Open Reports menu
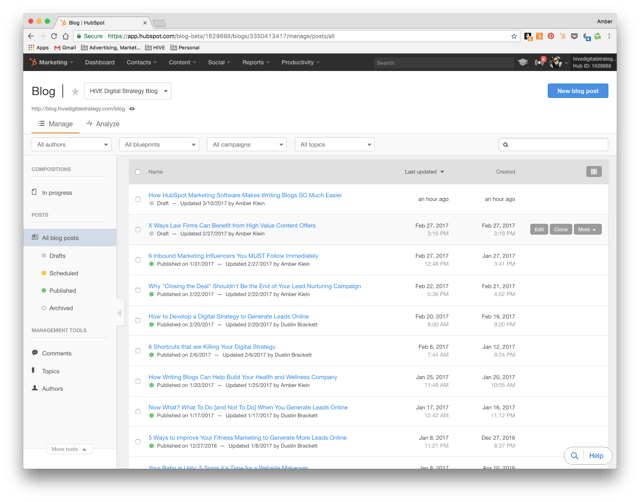Image resolution: width=640 pixels, height=502 pixels. click(x=256, y=62)
